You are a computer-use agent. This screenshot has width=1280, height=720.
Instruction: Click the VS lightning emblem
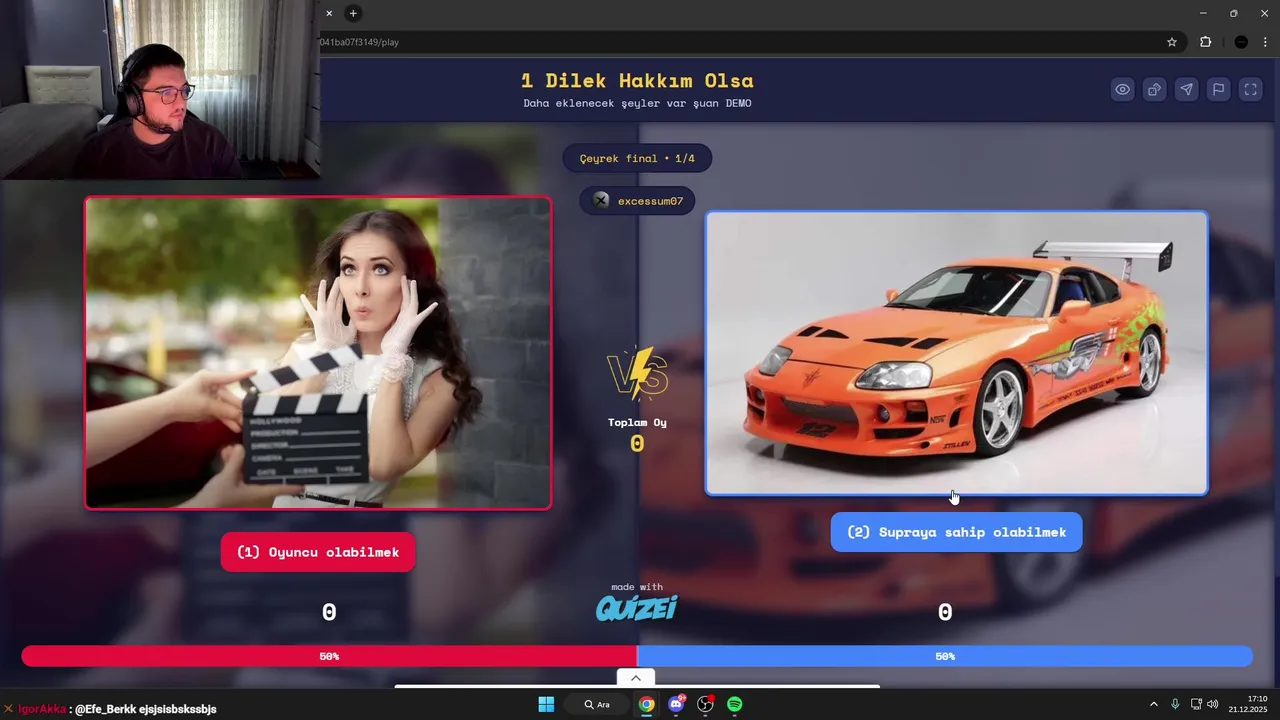637,374
